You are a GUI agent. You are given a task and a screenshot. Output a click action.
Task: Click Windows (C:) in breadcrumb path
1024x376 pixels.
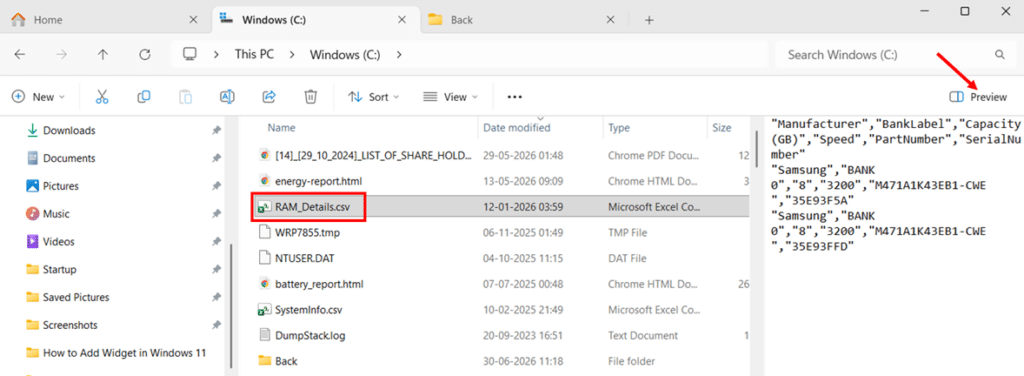click(345, 55)
